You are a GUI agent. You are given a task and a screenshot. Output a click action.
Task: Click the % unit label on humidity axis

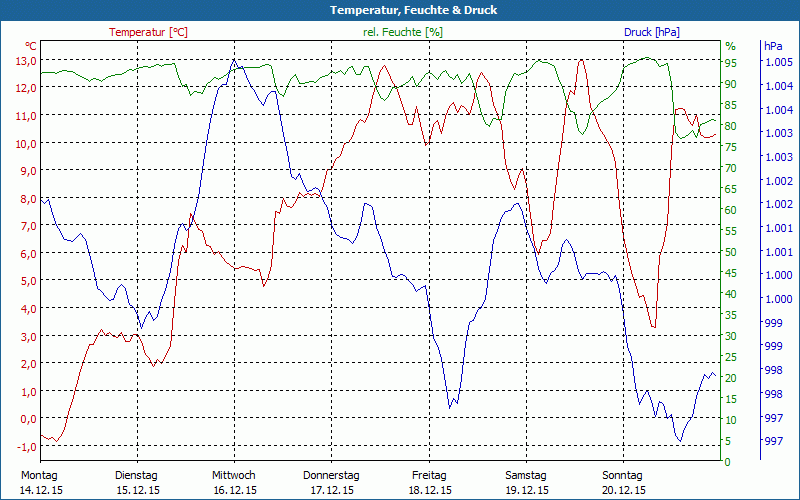pyautogui.click(x=730, y=46)
